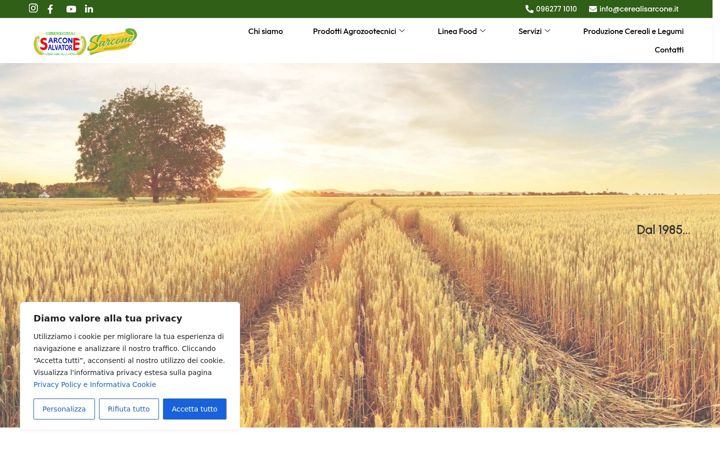This screenshot has width=720, height=450.
Task: Expand the Prodotti Agrozootecnici chevron
Action: coord(402,31)
